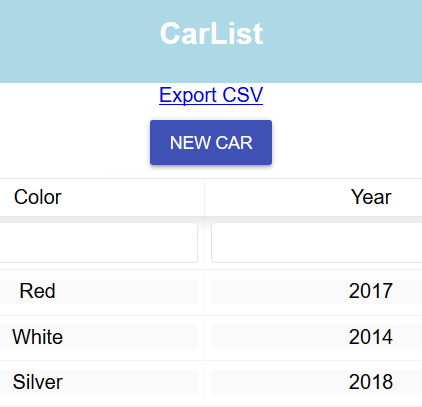Focus the Color filter input field
422x407 pixels.
(x=99, y=243)
